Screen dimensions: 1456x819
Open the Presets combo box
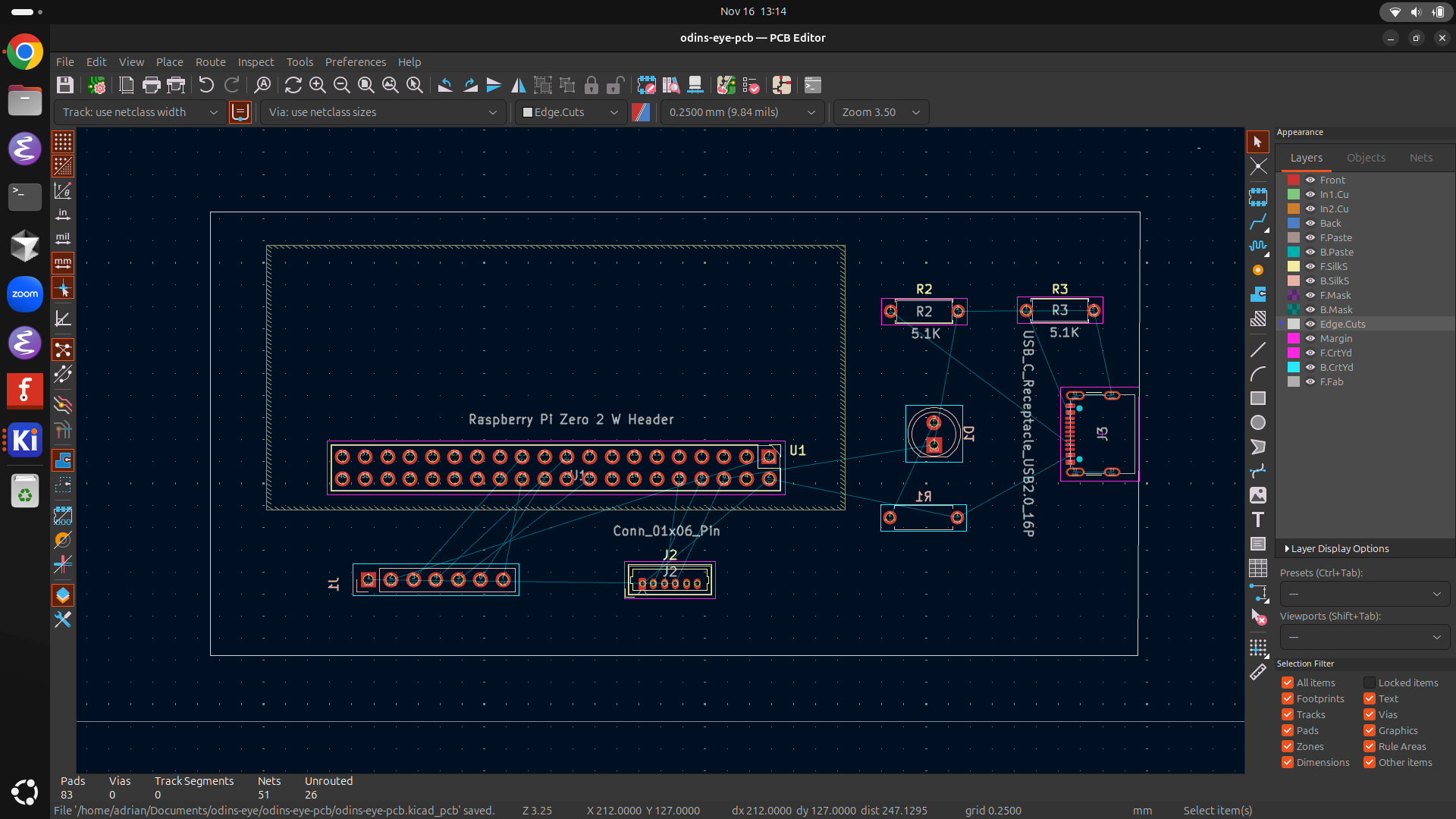pyautogui.click(x=1364, y=594)
